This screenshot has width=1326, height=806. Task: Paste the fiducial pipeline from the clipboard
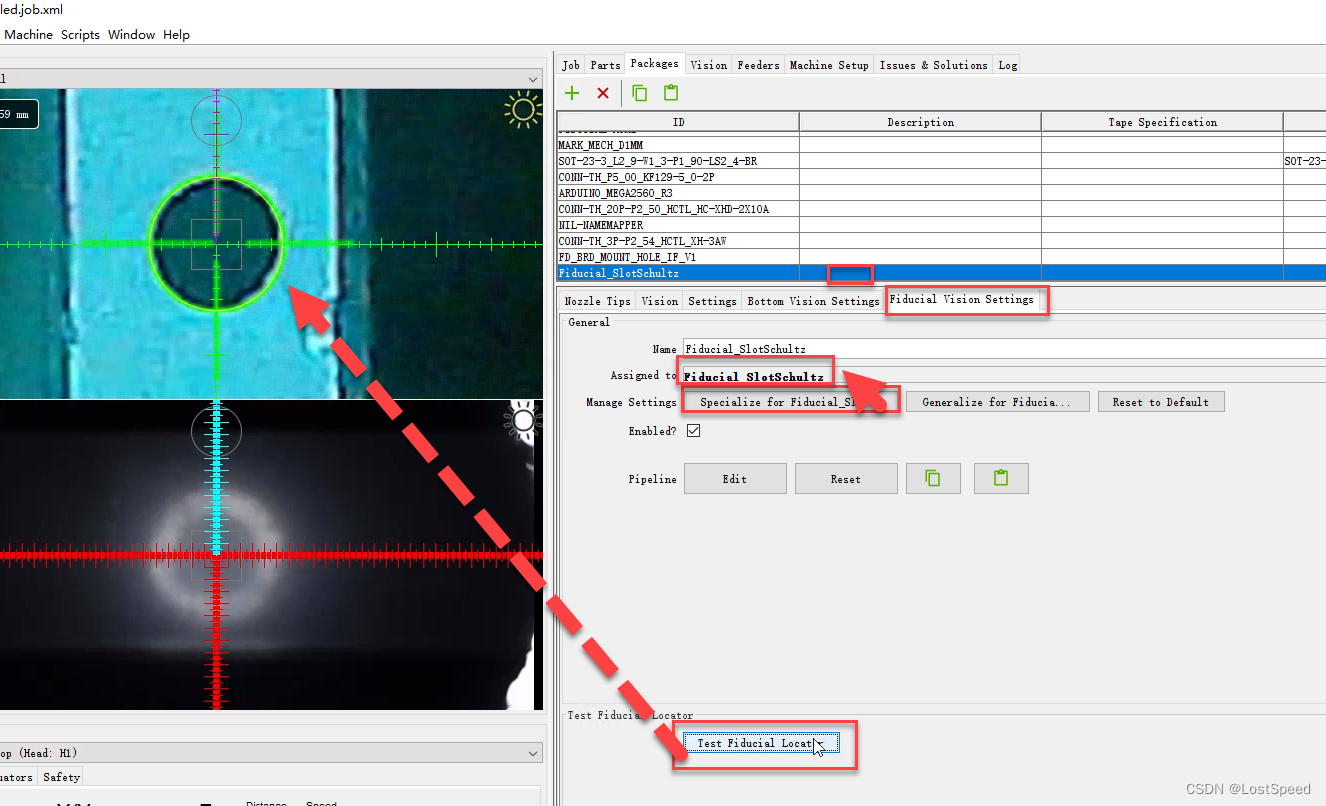pos(1001,478)
